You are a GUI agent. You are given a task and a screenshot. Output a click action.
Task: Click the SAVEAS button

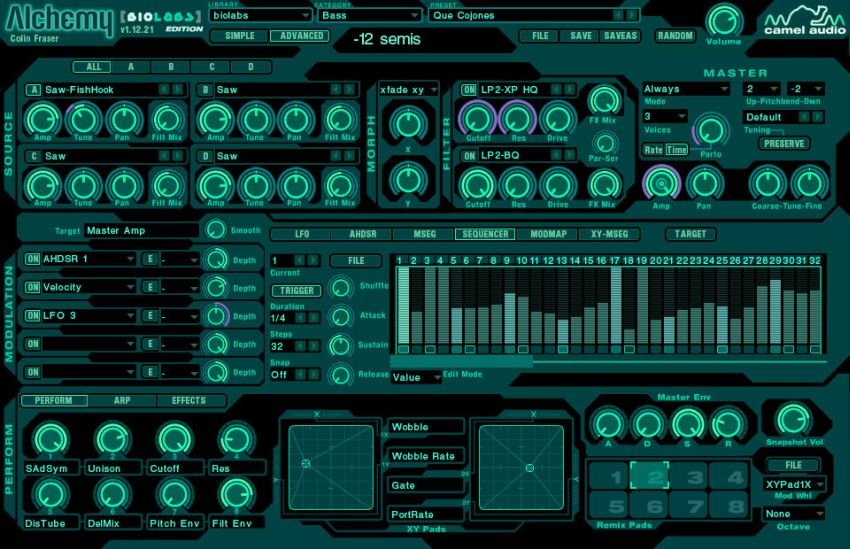(620, 36)
